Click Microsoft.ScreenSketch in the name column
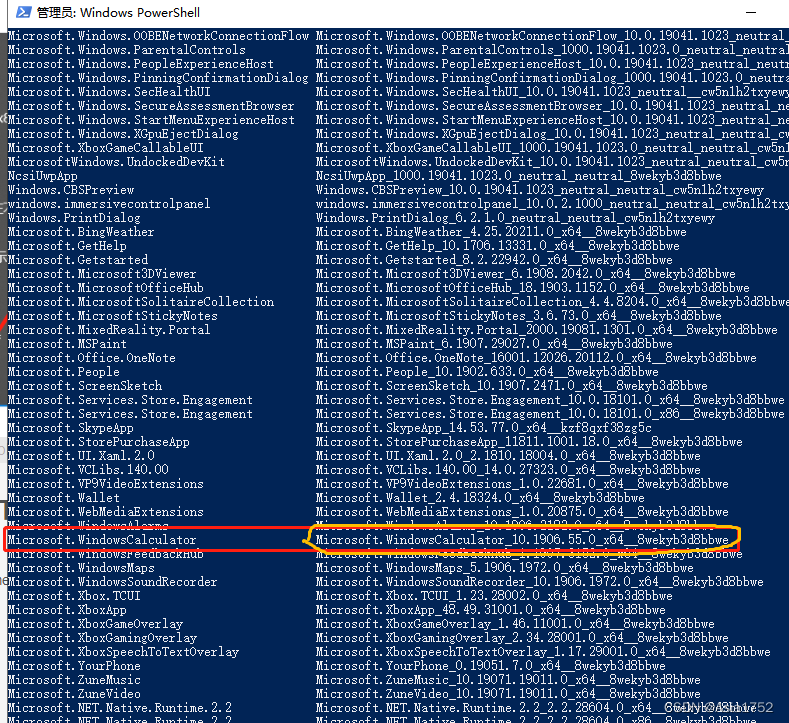The height and width of the screenshot is (723, 789). [x=85, y=386]
